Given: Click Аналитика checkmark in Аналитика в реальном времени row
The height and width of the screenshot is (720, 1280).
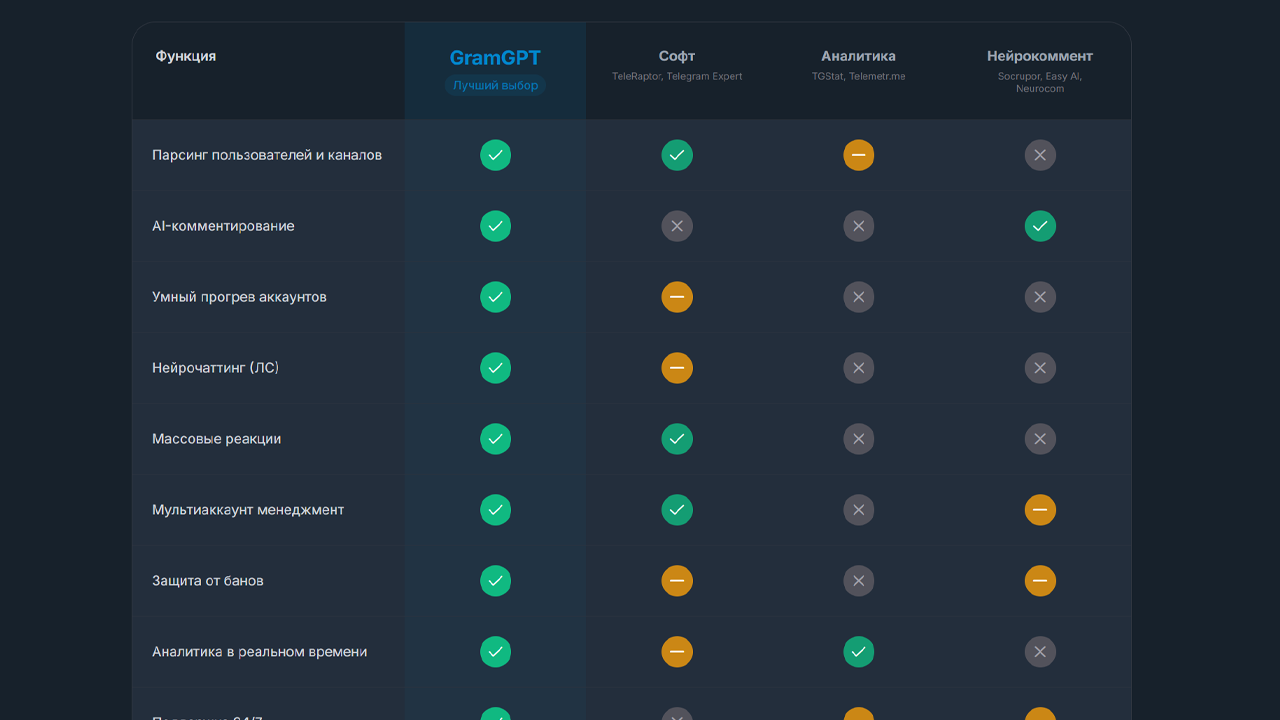Looking at the screenshot, I should 858,652.
